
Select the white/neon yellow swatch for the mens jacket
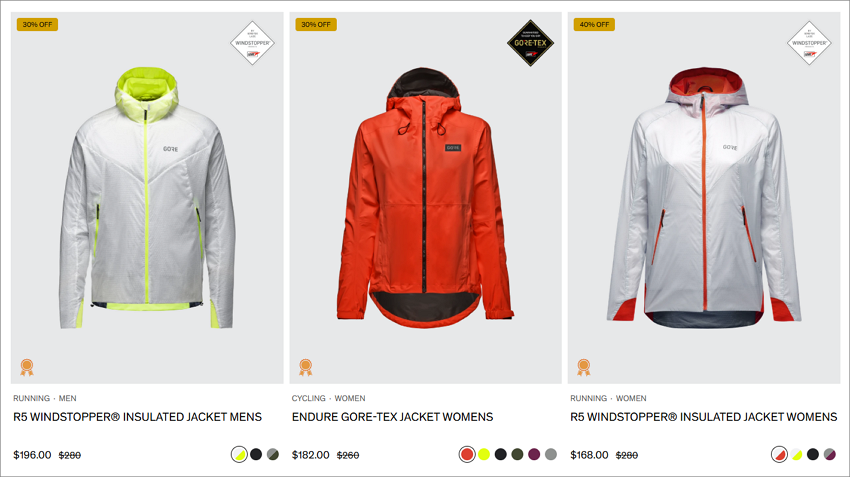239,454
